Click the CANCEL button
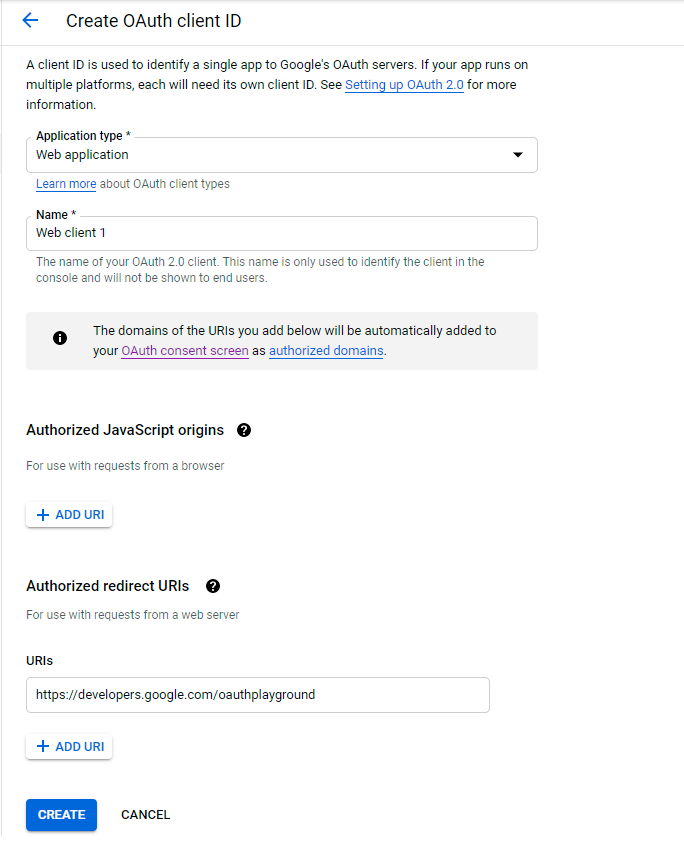 coord(145,815)
